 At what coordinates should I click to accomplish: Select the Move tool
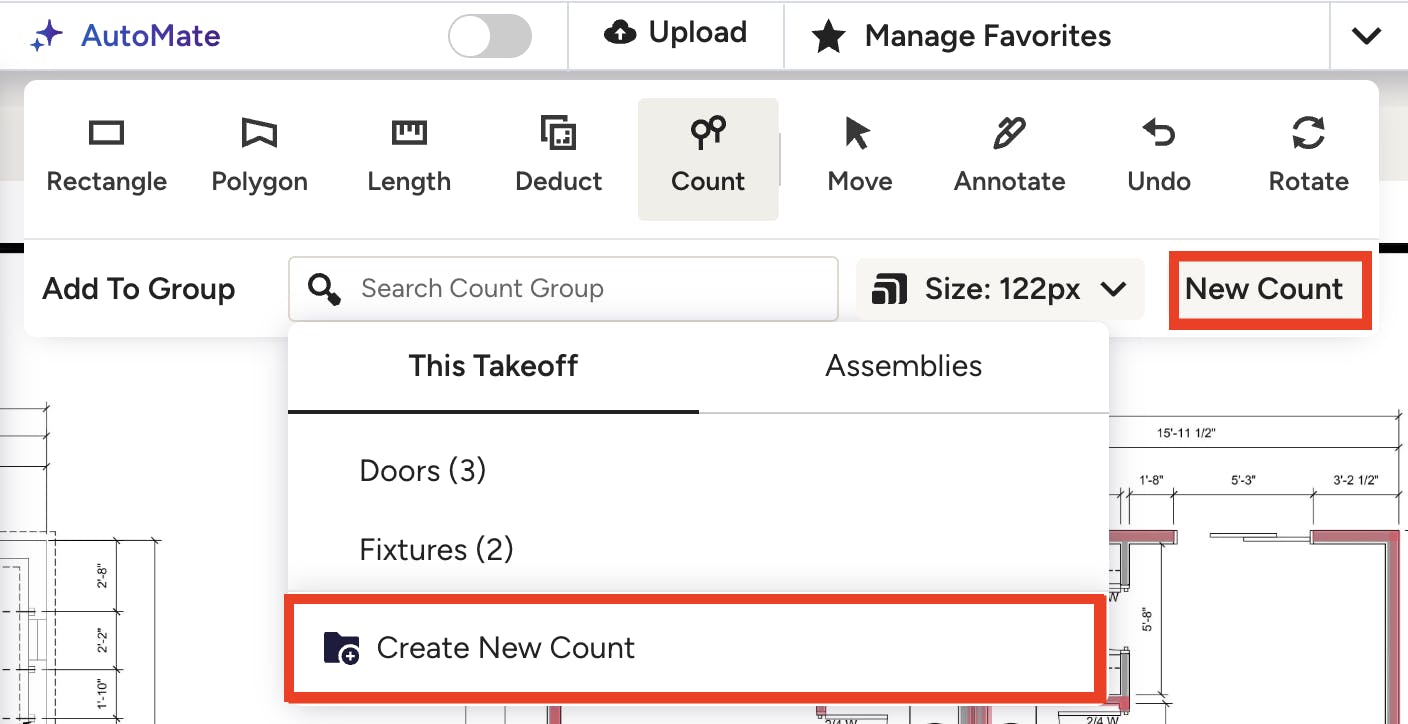(x=860, y=158)
